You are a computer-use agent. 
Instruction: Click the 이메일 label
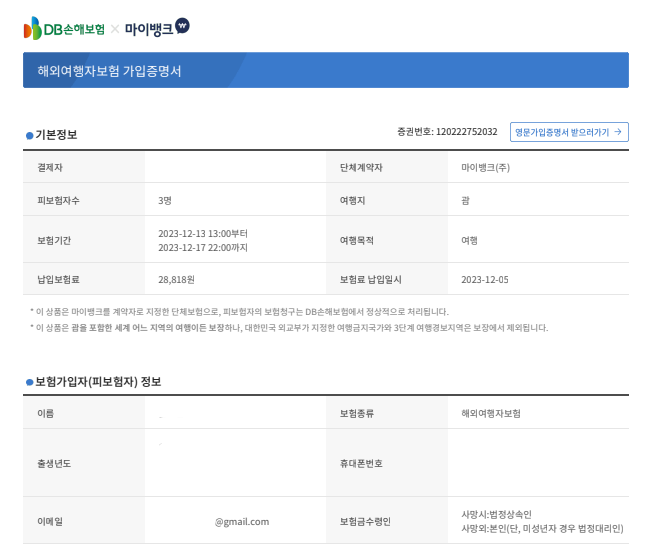50,521
